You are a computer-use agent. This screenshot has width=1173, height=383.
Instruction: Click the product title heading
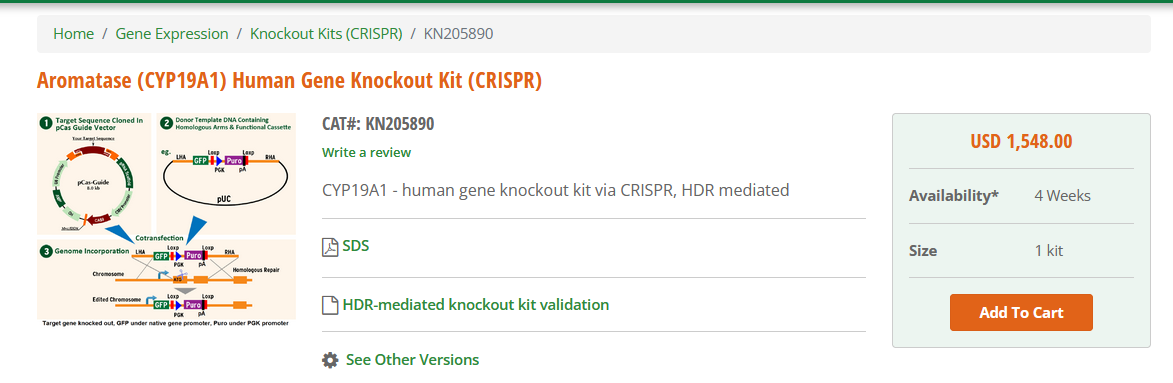[x=290, y=81]
